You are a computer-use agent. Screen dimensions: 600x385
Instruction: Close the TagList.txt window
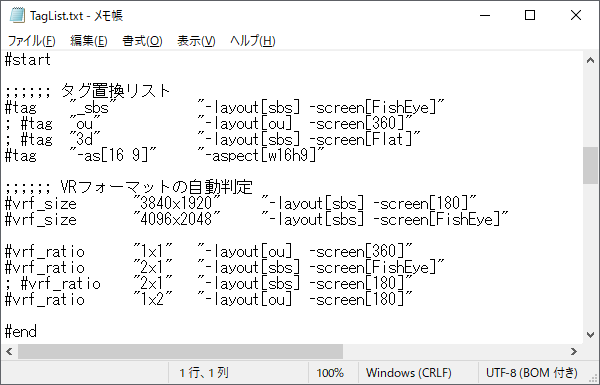point(576,15)
